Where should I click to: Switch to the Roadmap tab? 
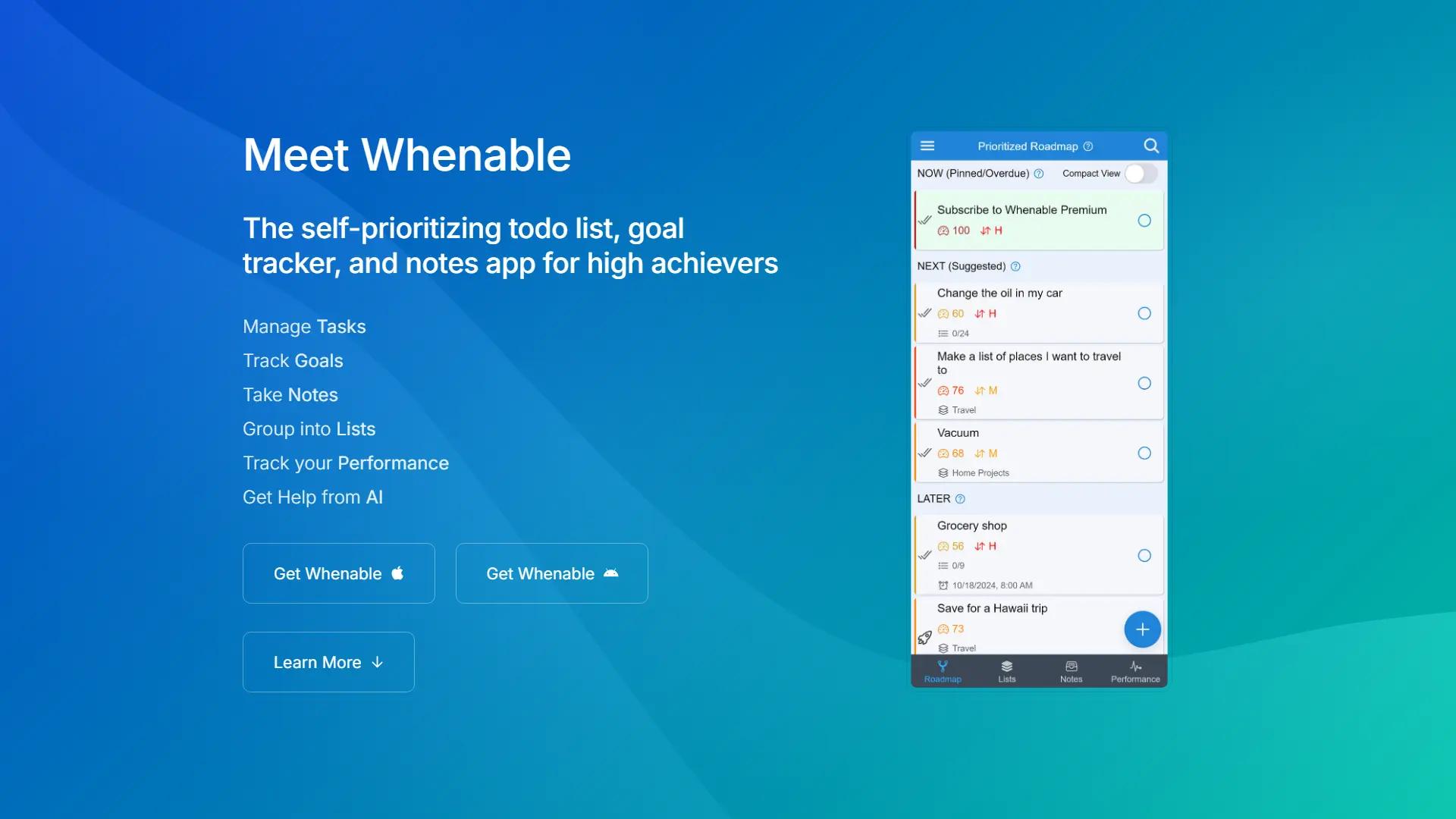943,671
